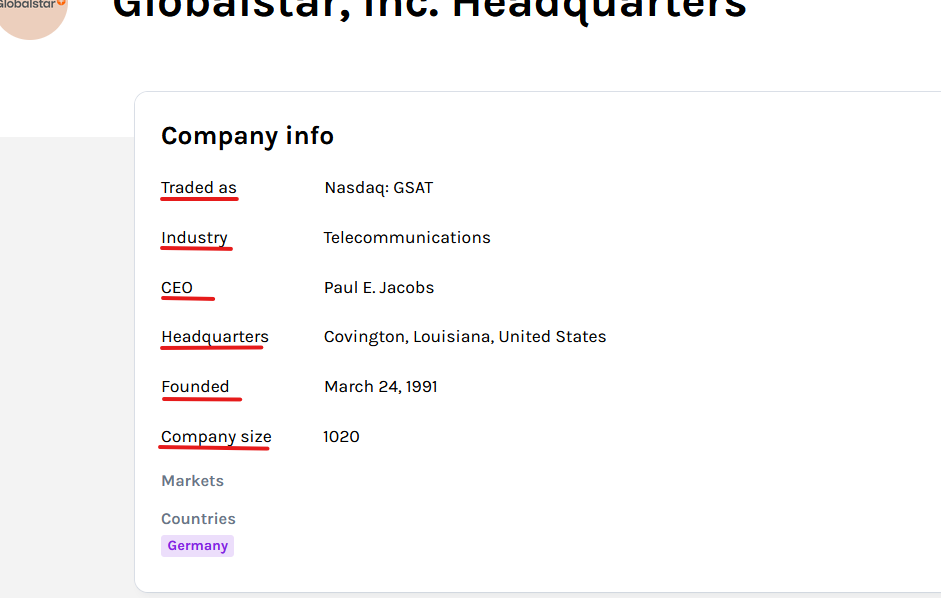Click the Countries subheading
The height and width of the screenshot is (598, 941).
pos(198,519)
